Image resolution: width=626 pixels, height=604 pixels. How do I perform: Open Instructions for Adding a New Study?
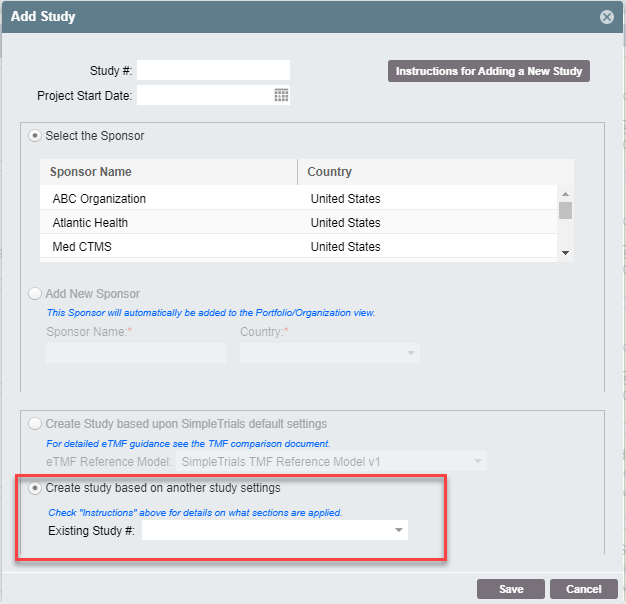489,71
